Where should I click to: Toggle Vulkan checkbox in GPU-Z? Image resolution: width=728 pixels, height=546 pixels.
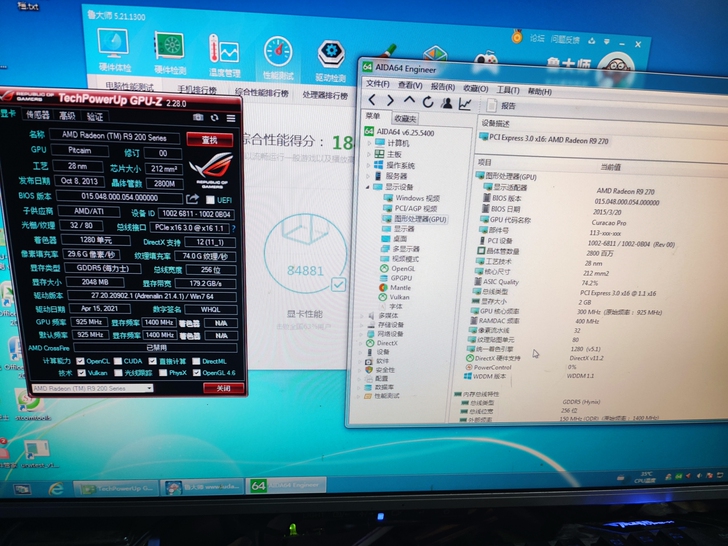point(82,373)
